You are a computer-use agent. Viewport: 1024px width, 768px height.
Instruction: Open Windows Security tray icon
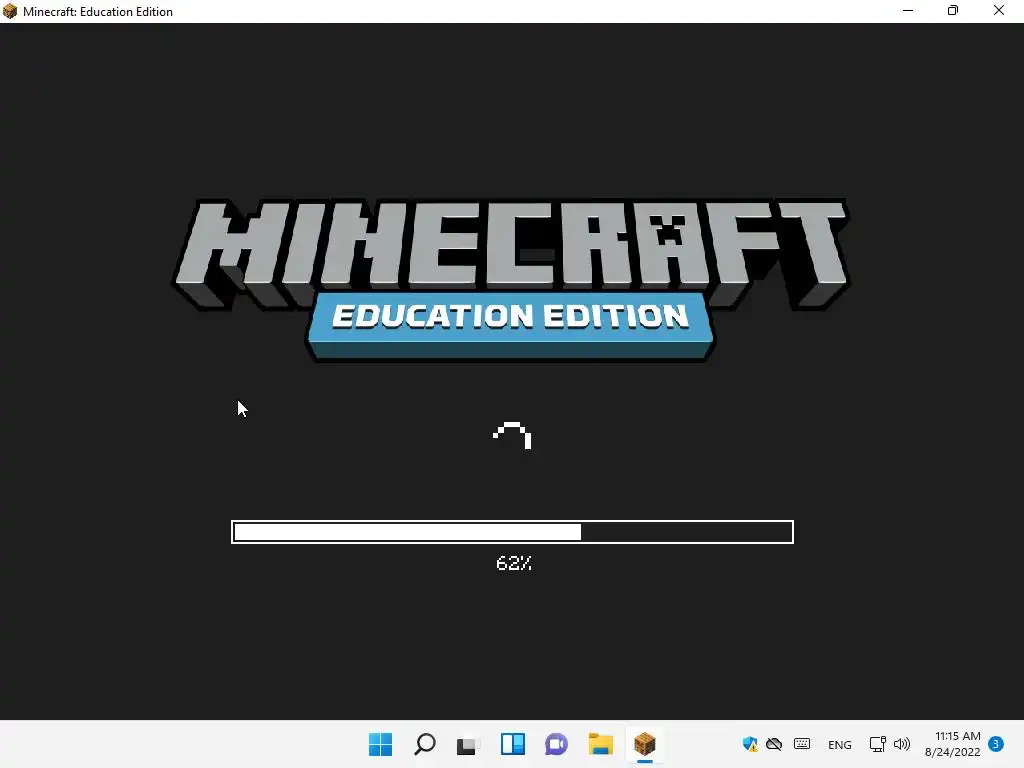pos(750,744)
